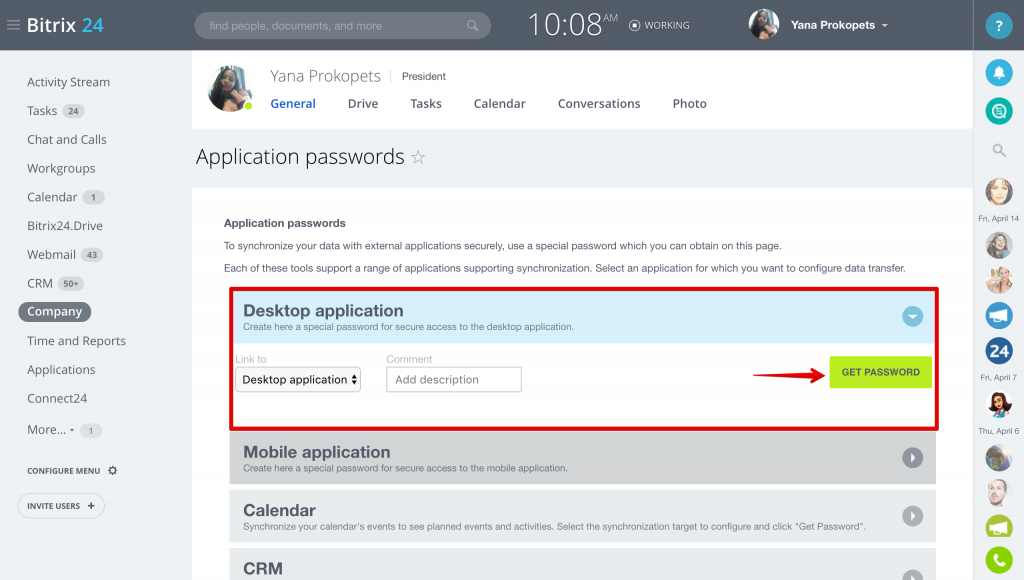The height and width of the screenshot is (580, 1024).
Task: Click the GET PASSWORD button
Action: (x=880, y=372)
